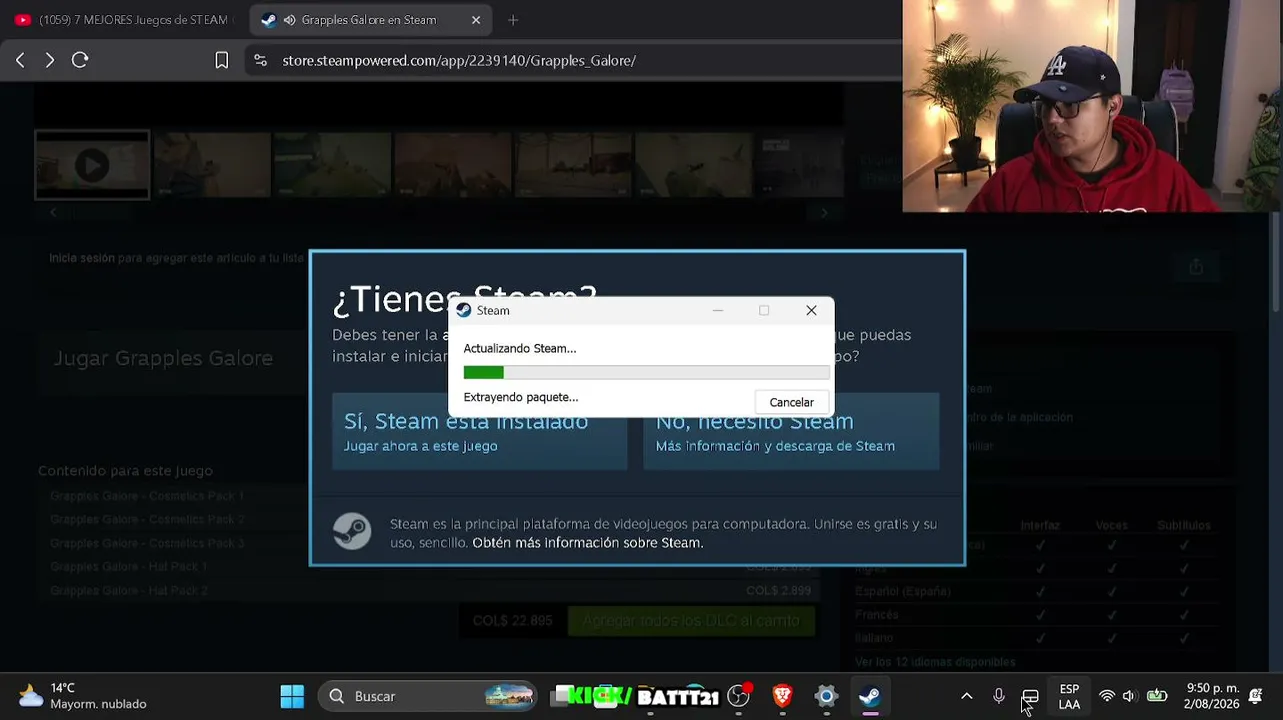
Task: Click "Grapples Galore - Cosmetics Pack 2" DLC
Action: point(147,520)
